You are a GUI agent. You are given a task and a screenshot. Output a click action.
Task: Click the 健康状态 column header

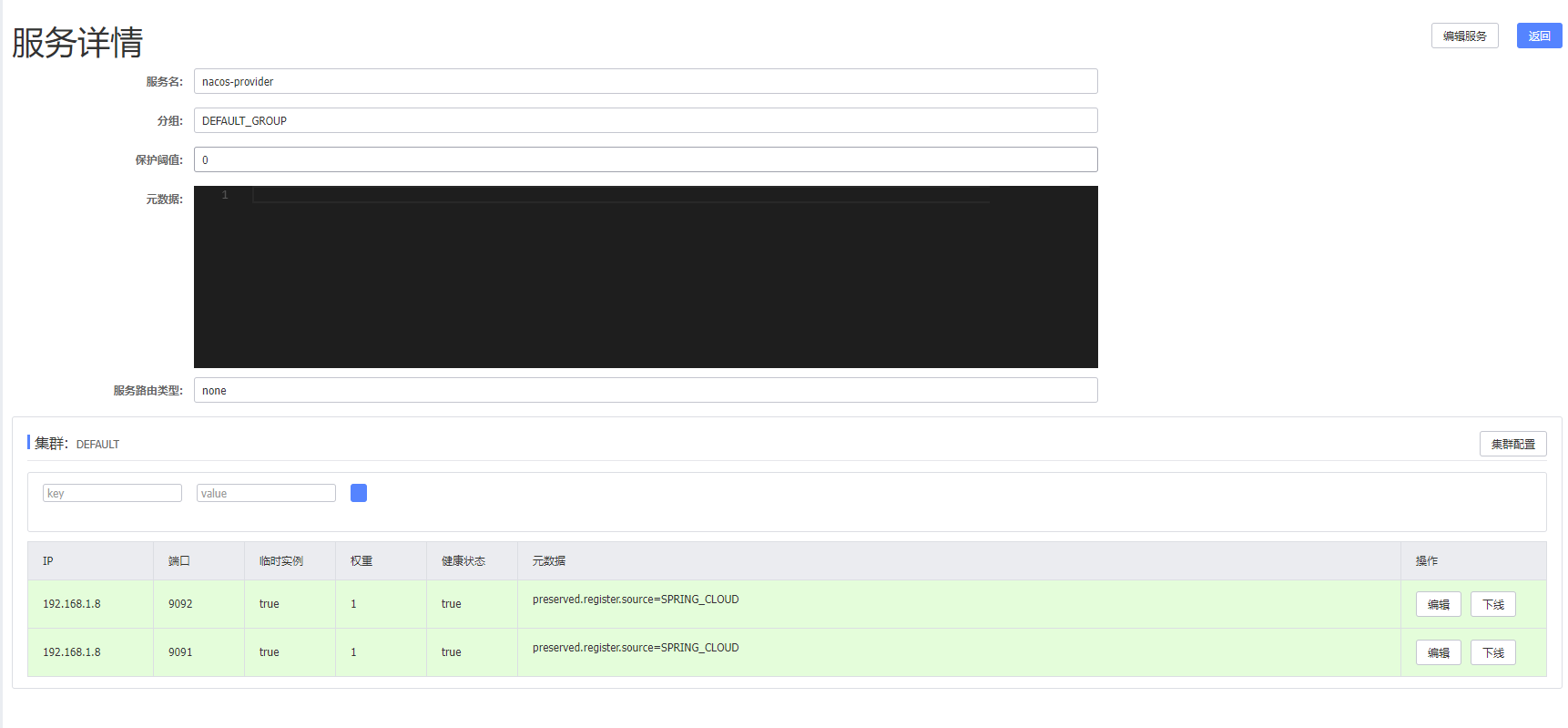(x=472, y=561)
